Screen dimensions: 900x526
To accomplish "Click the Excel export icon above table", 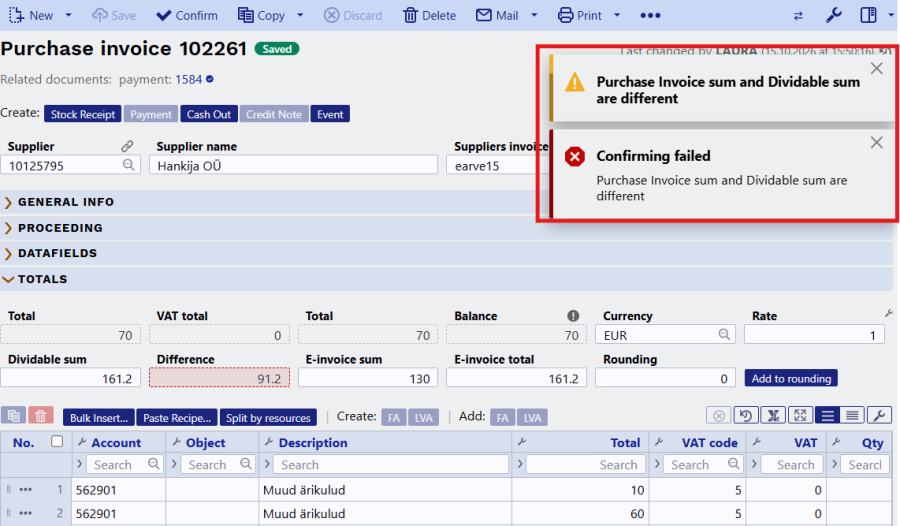I will (773, 415).
